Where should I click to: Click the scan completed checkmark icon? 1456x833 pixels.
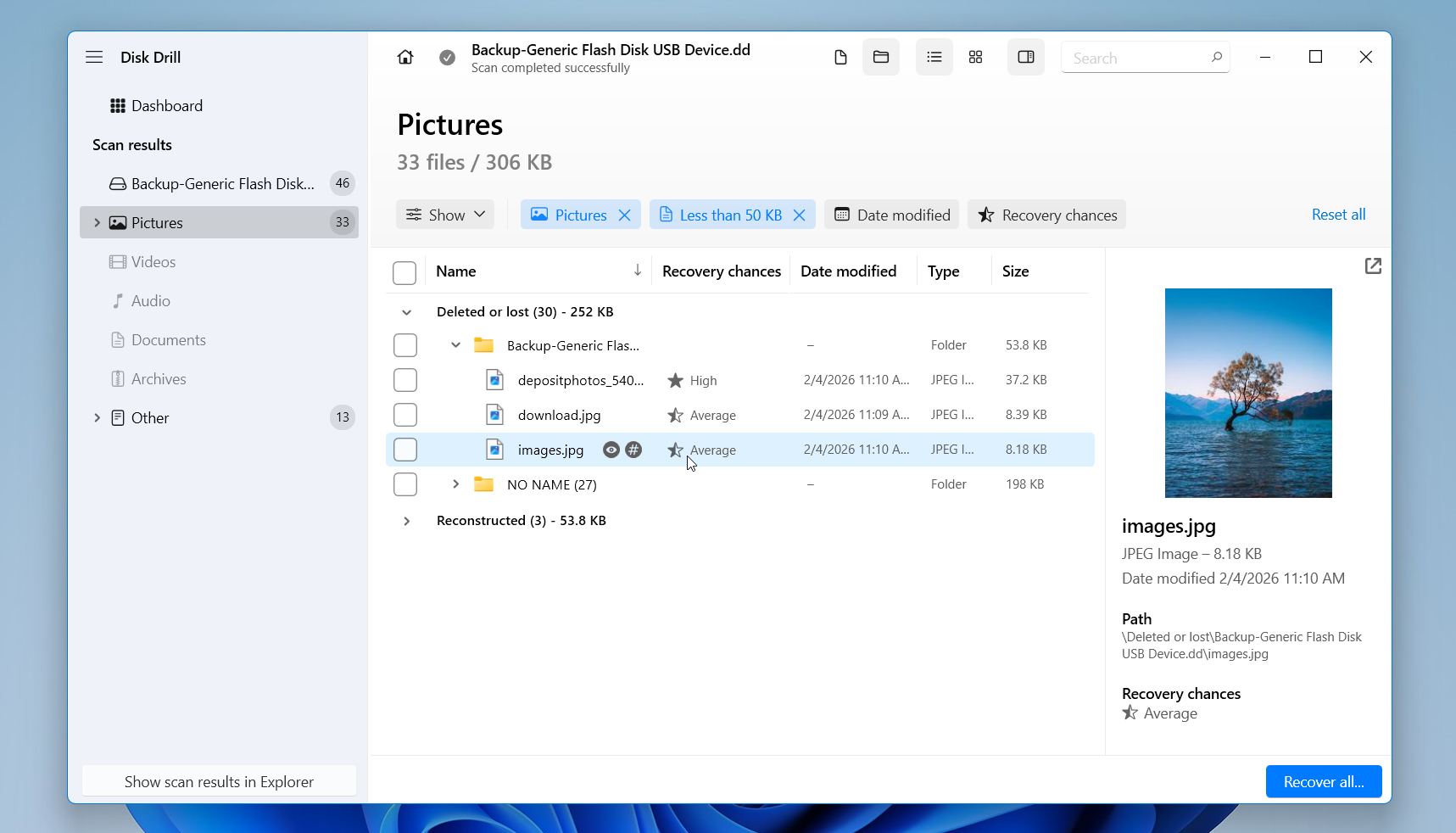click(x=447, y=58)
